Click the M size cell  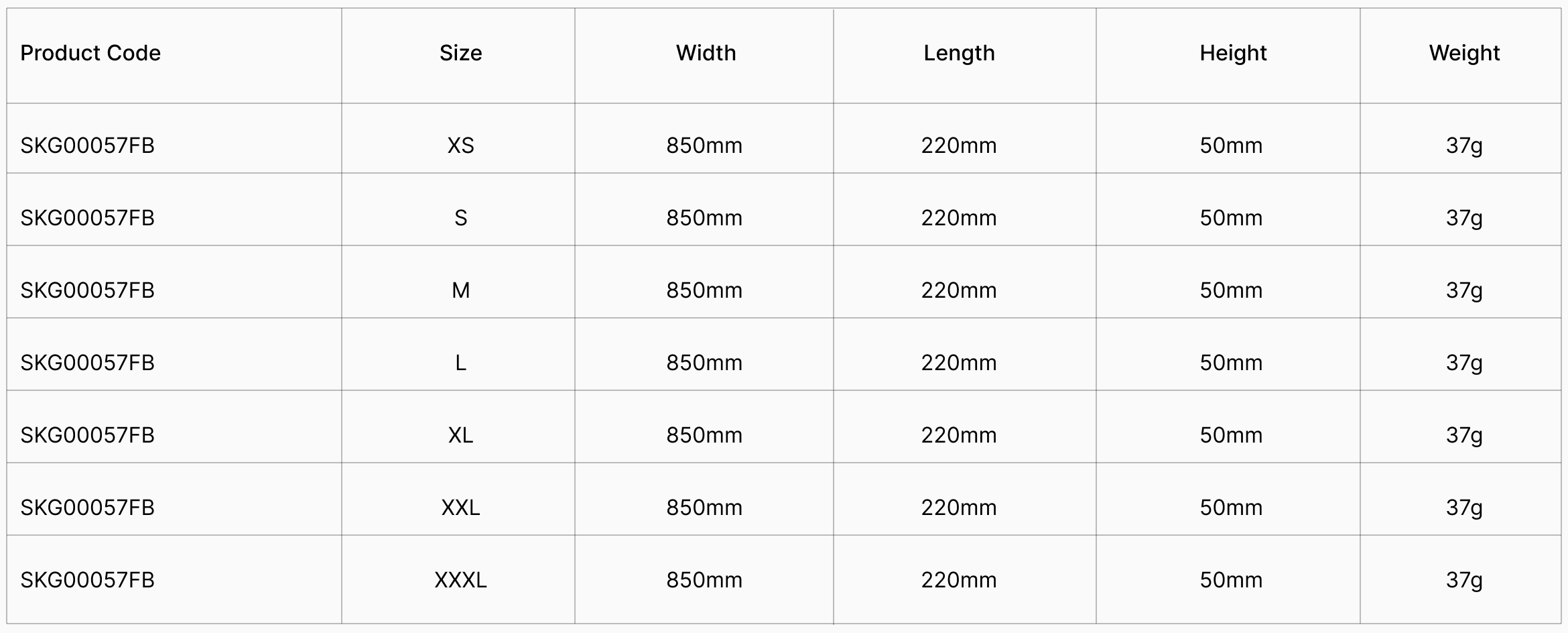(460, 290)
